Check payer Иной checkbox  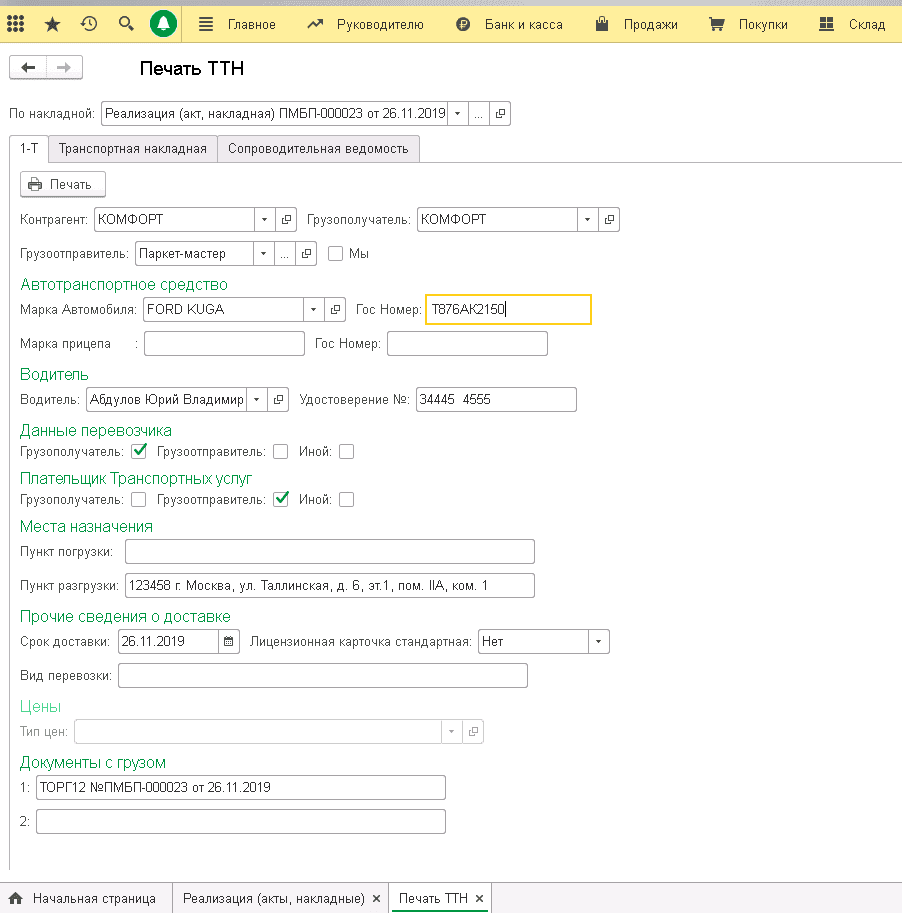click(346, 500)
